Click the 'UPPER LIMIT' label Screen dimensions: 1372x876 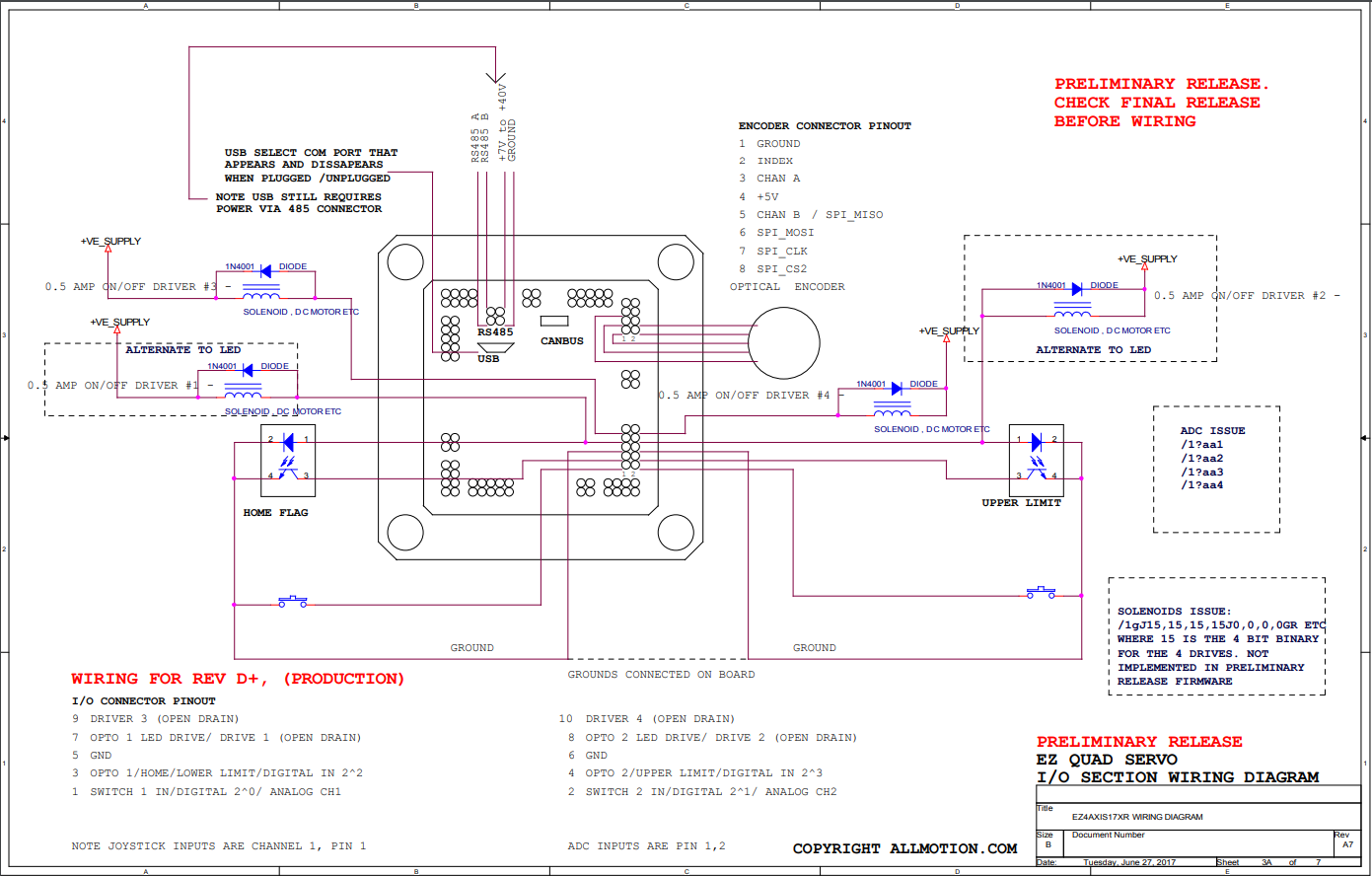coord(1021,503)
